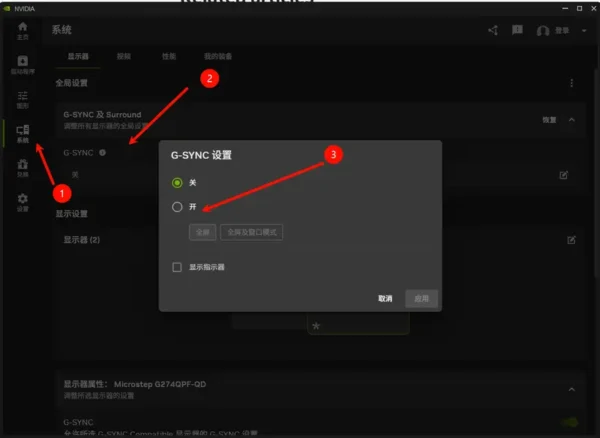This screenshot has height=438, width=600.
Task: Click the 取消 cancel button
Action: 385,298
